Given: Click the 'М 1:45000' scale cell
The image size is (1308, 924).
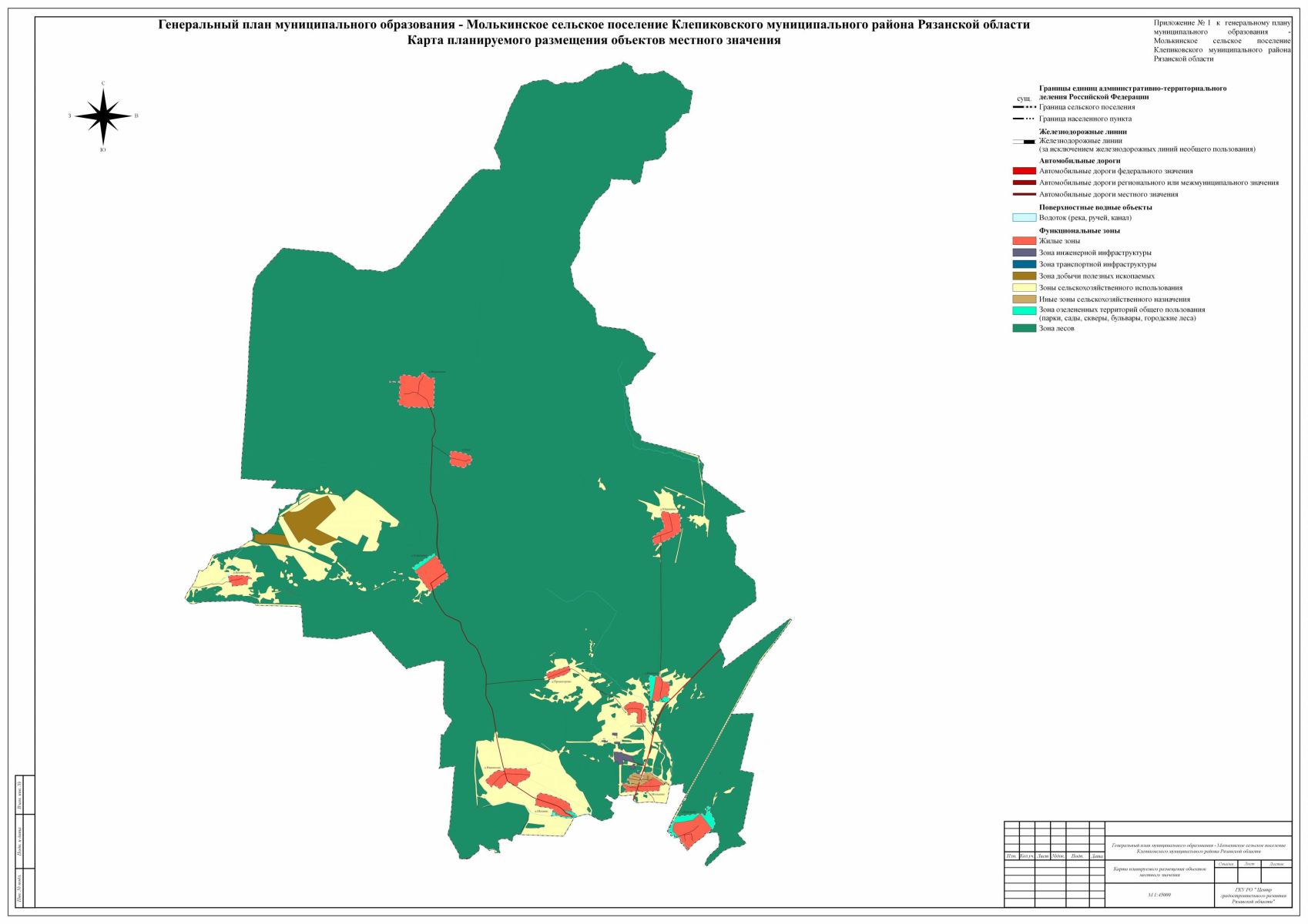Looking at the screenshot, I should click(x=1159, y=895).
